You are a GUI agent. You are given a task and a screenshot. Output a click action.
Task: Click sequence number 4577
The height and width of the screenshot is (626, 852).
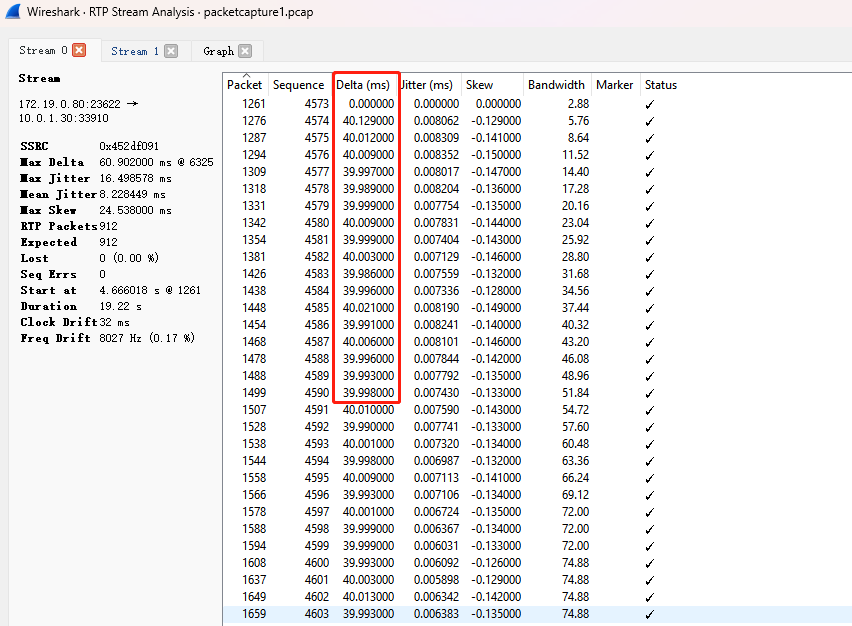(317, 172)
